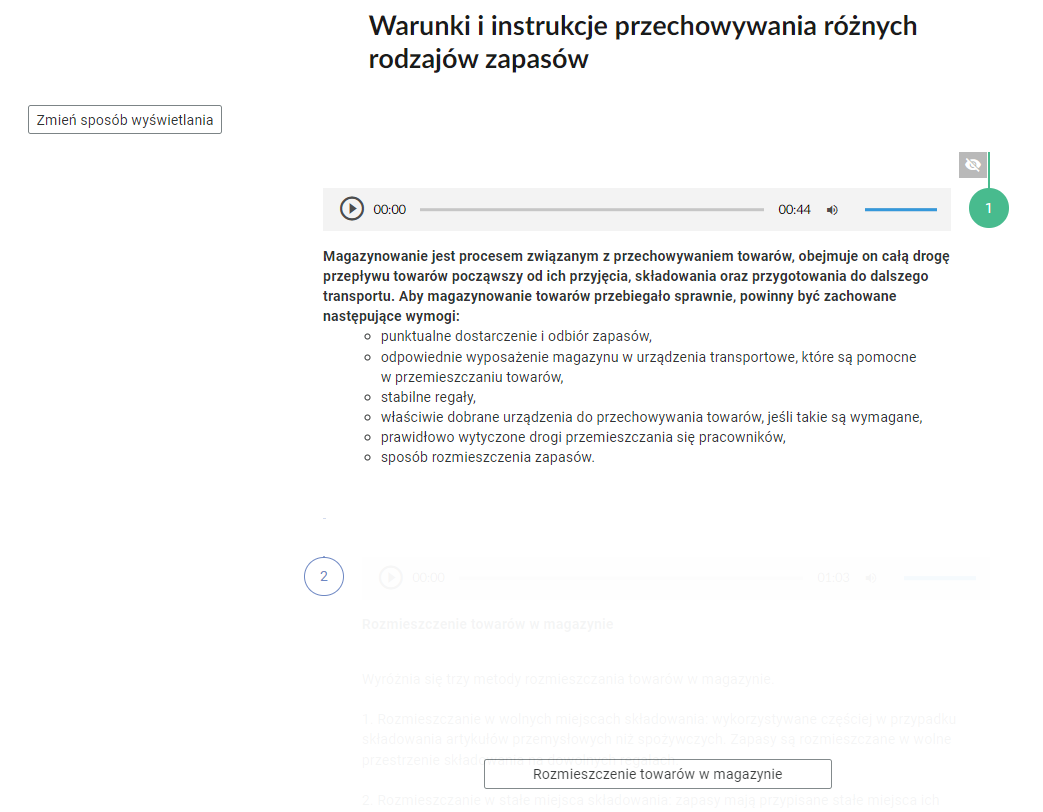
Task: Click the bullet 'stabilne regały'
Action: pyautogui.click(x=428, y=397)
